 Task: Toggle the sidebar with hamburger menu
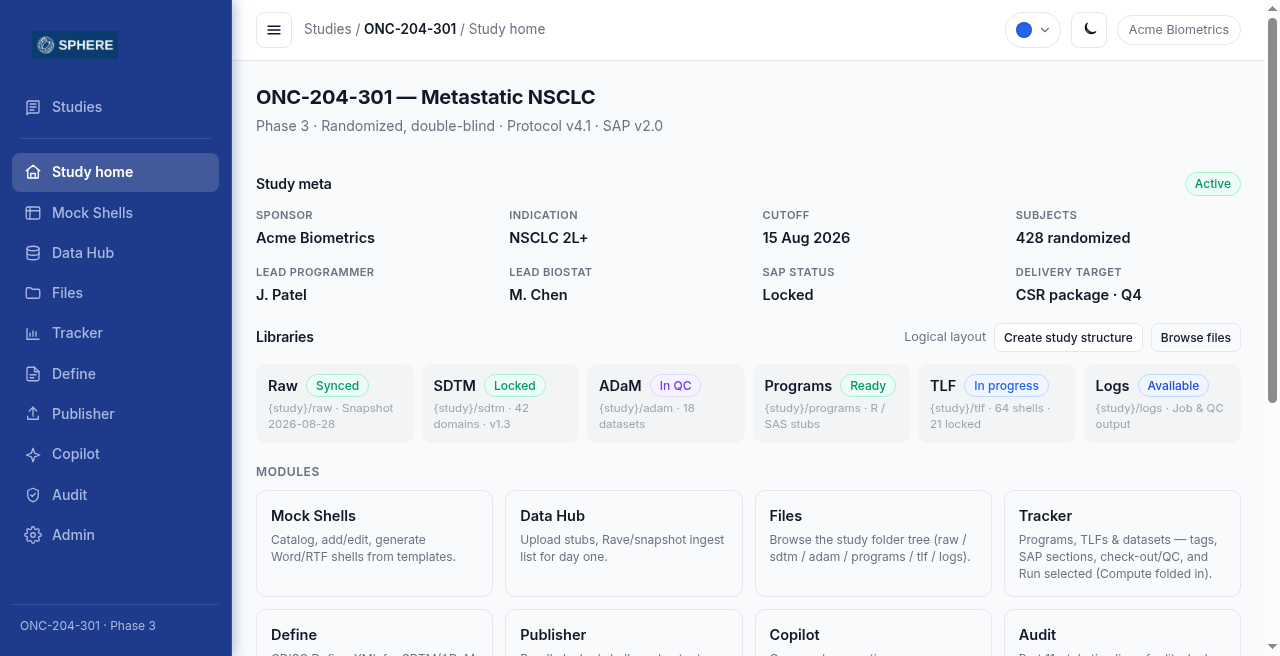[x=274, y=30]
